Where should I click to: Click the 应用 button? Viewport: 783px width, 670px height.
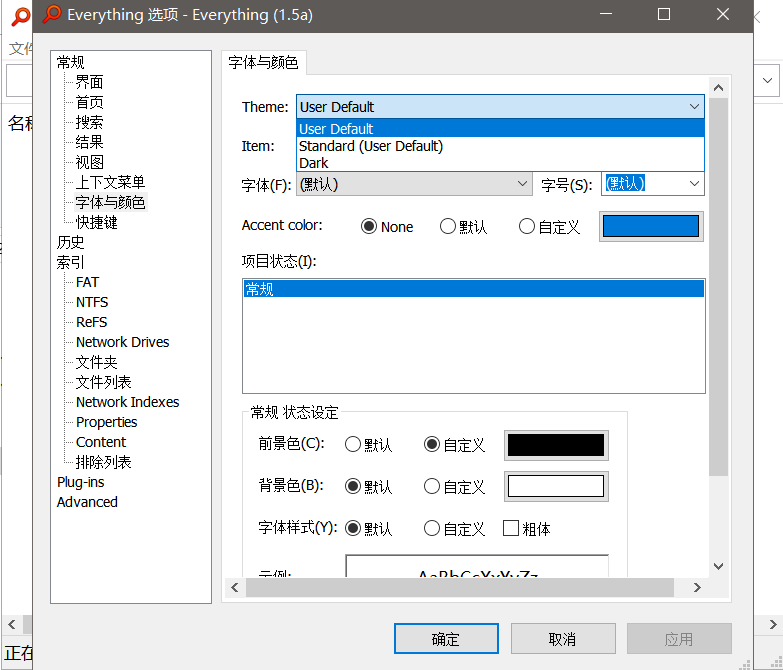[x=679, y=639]
